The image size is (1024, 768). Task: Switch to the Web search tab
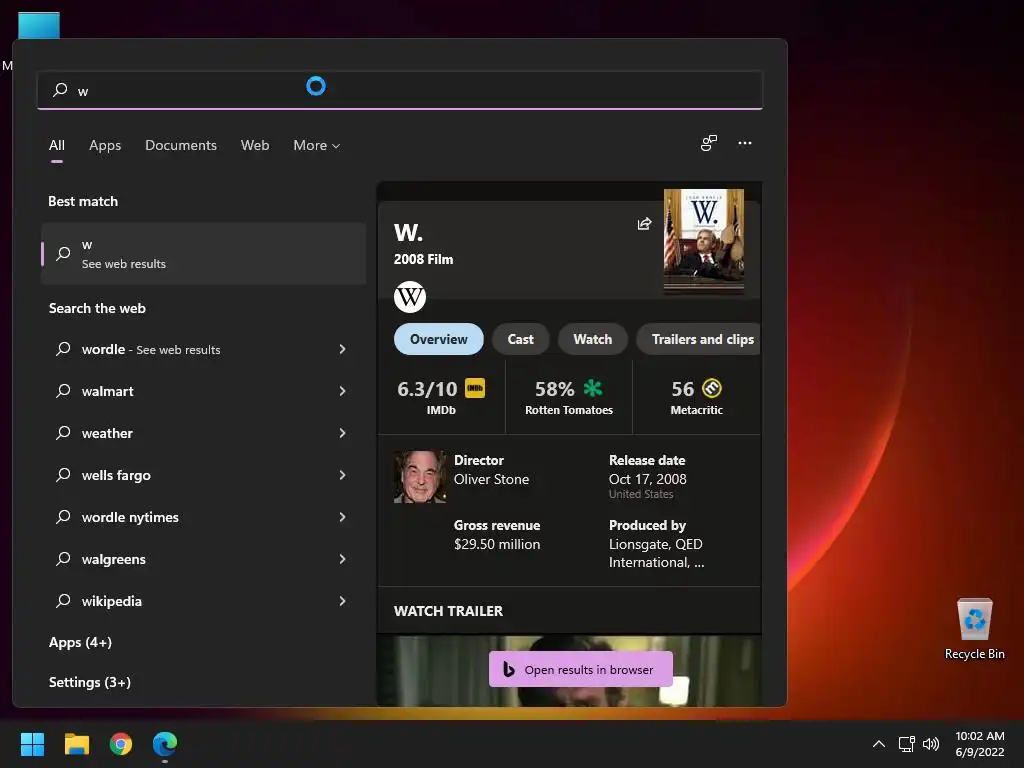pyautogui.click(x=255, y=145)
